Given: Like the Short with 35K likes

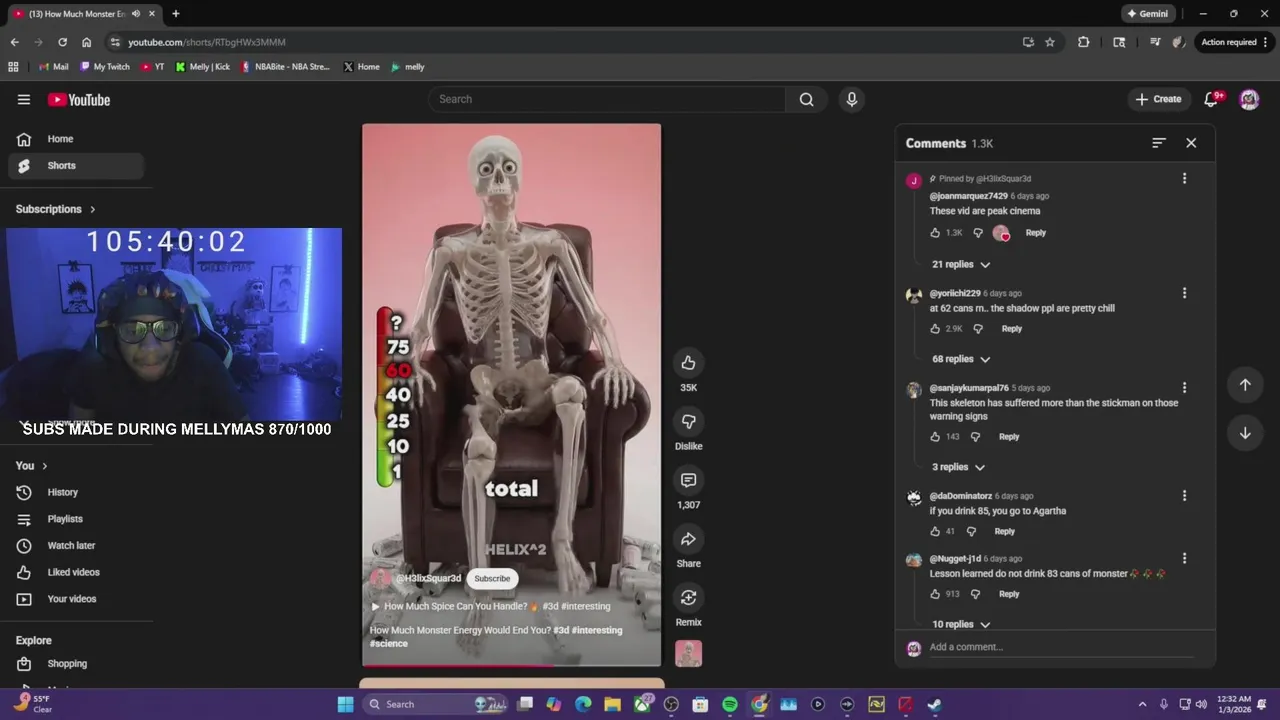Looking at the screenshot, I should [688, 363].
